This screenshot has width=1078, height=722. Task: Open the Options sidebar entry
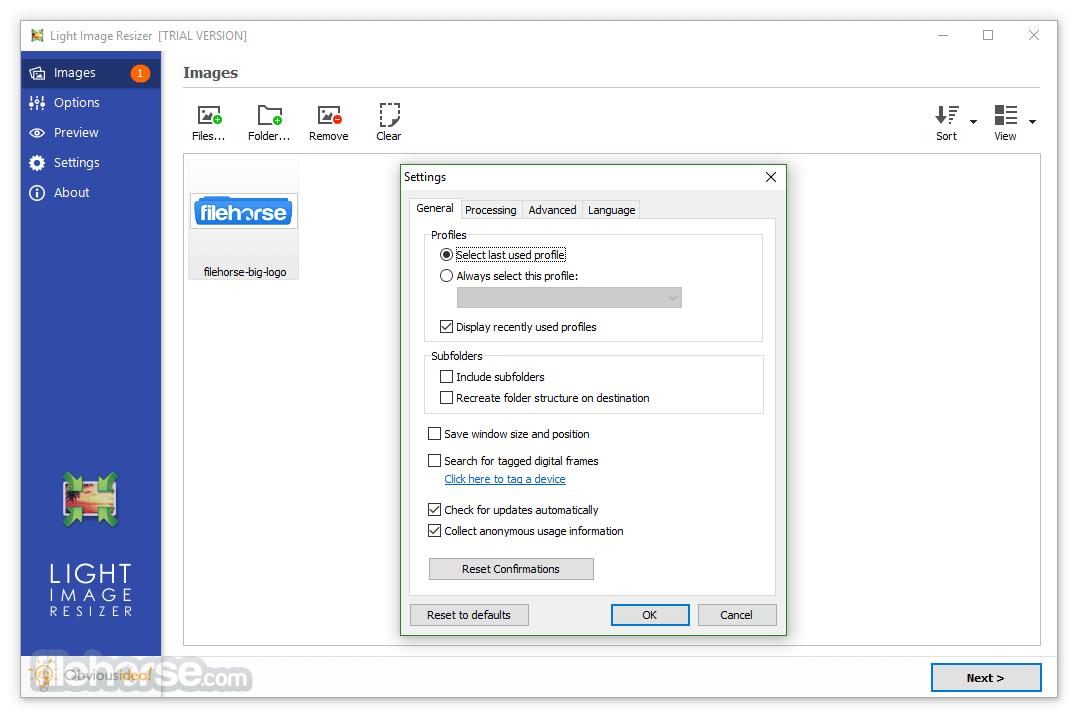(x=90, y=103)
